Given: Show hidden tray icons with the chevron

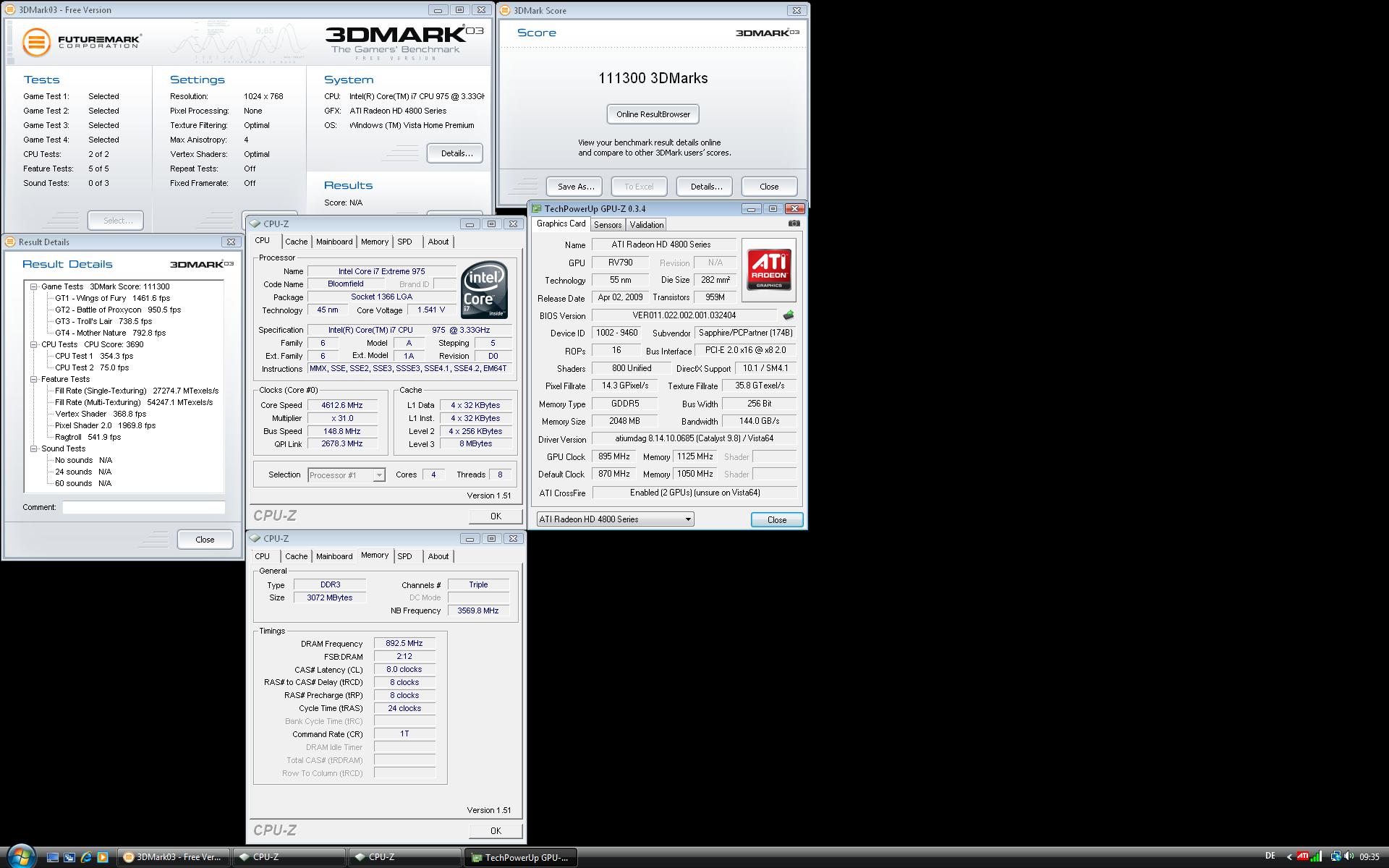Looking at the screenshot, I should 1288,857.
